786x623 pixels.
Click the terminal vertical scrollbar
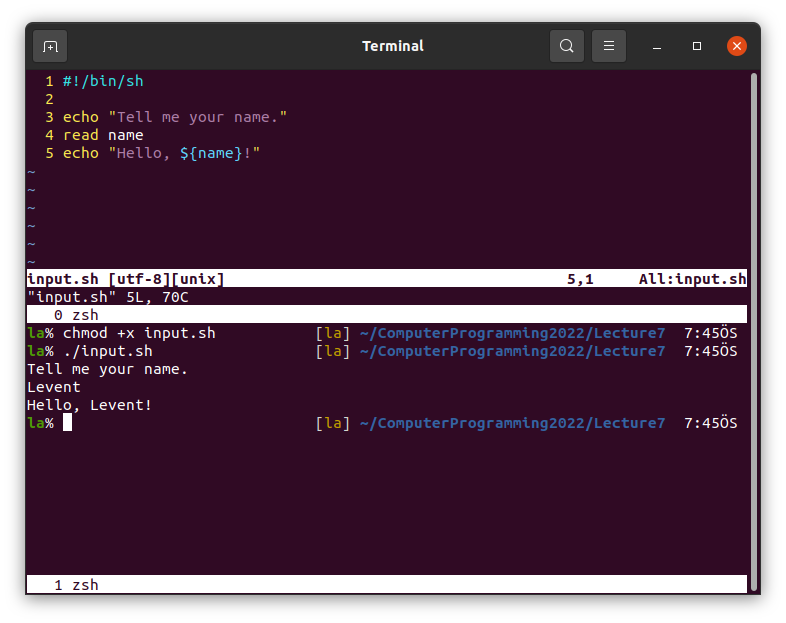754,330
